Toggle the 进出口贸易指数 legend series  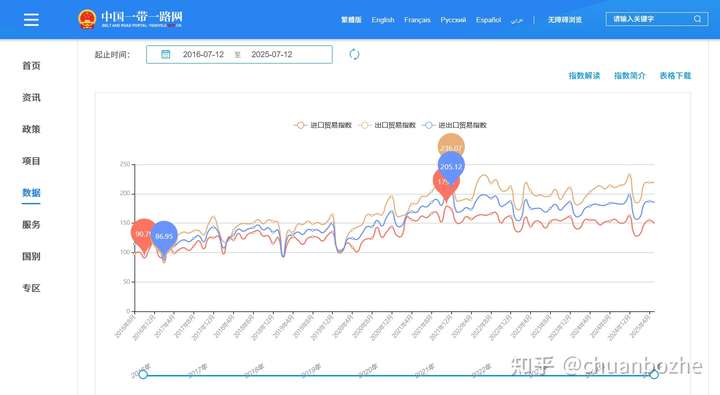click(455, 125)
